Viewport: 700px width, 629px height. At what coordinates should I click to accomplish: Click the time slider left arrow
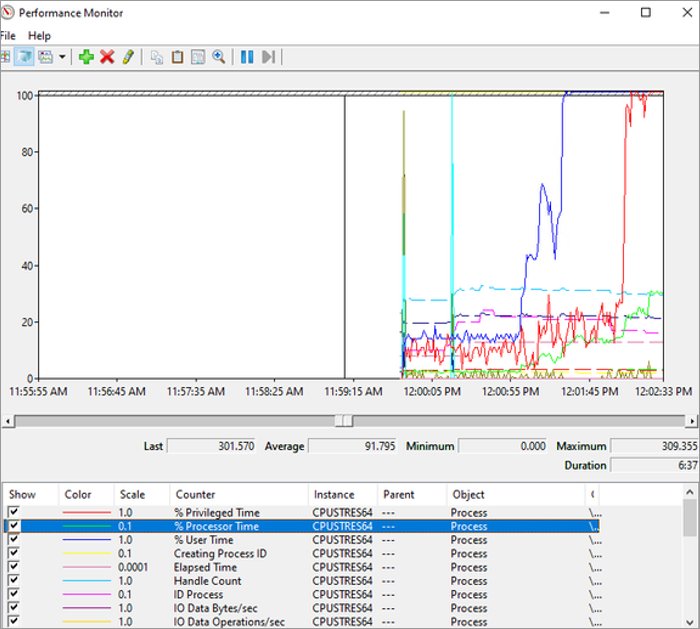8,421
